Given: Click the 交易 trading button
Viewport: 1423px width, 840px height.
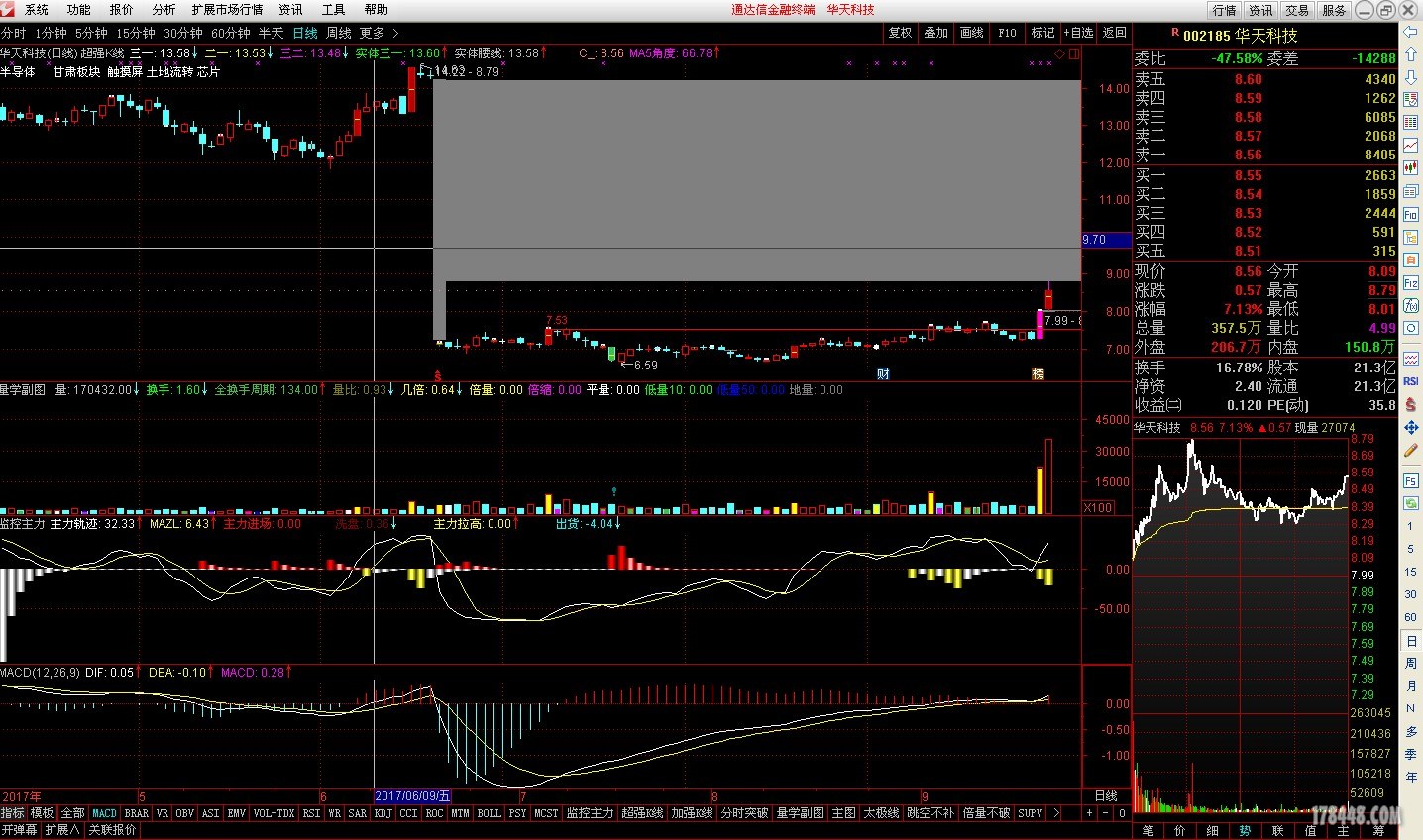Looking at the screenshot, I should (x=1297, y=10).
